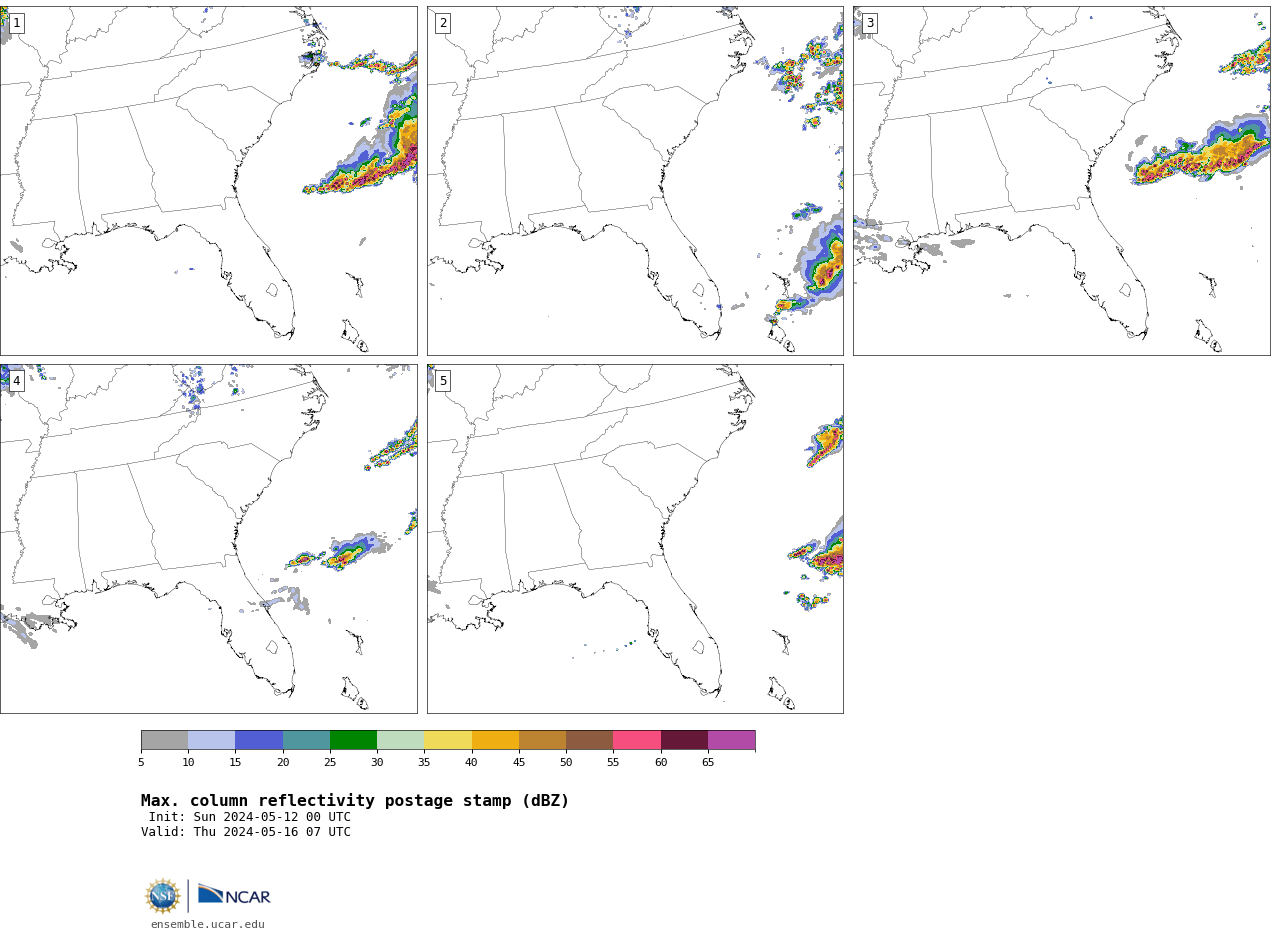The image size is (1280, 936).
Task: Click the 'Init: Sun 2024-05-12 00 UTC' text
Action: pos(250,817)
